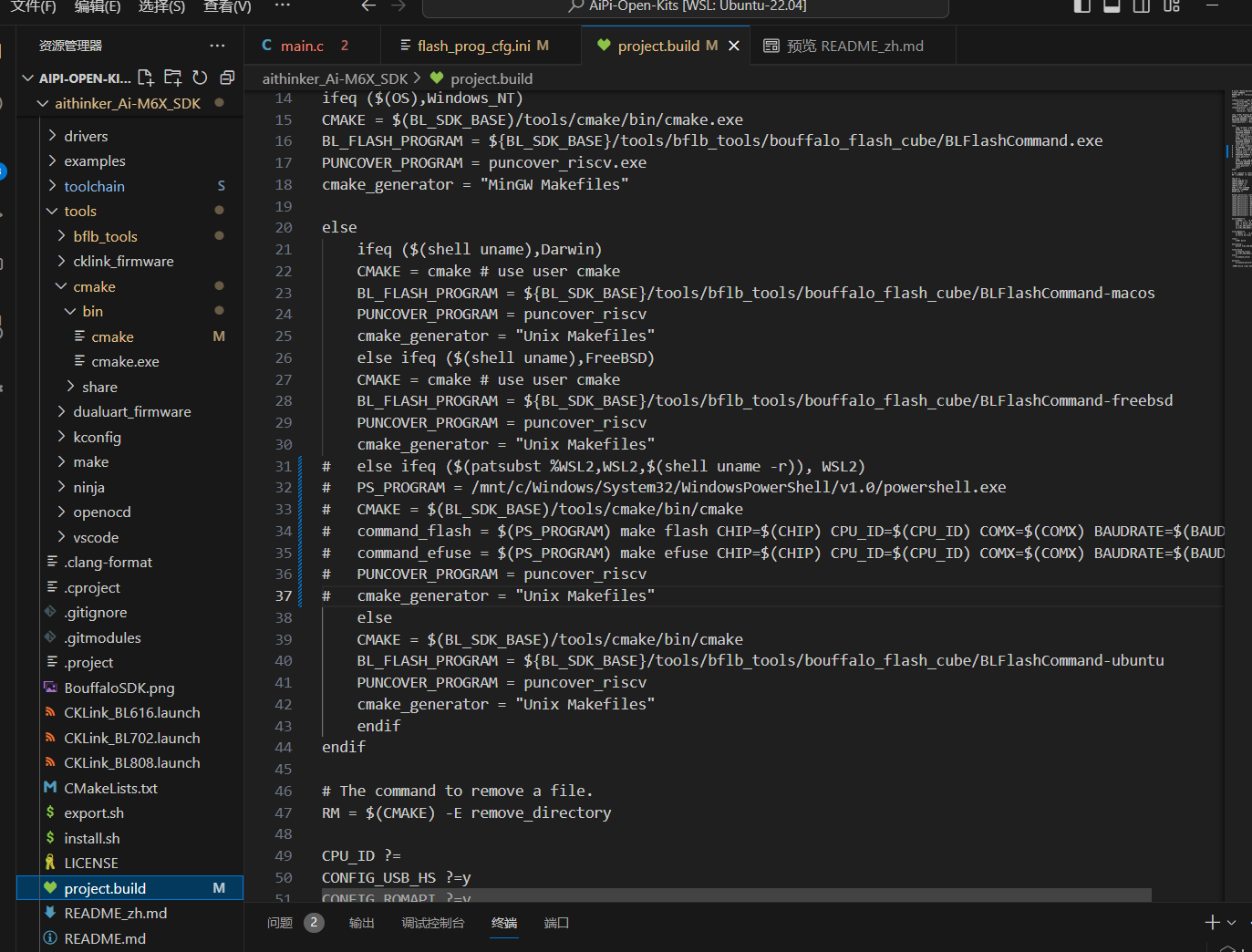This screenshot has height=952, width=1252.
Task: Go back using the navigation arrow
Action: (x=368, y=5)
